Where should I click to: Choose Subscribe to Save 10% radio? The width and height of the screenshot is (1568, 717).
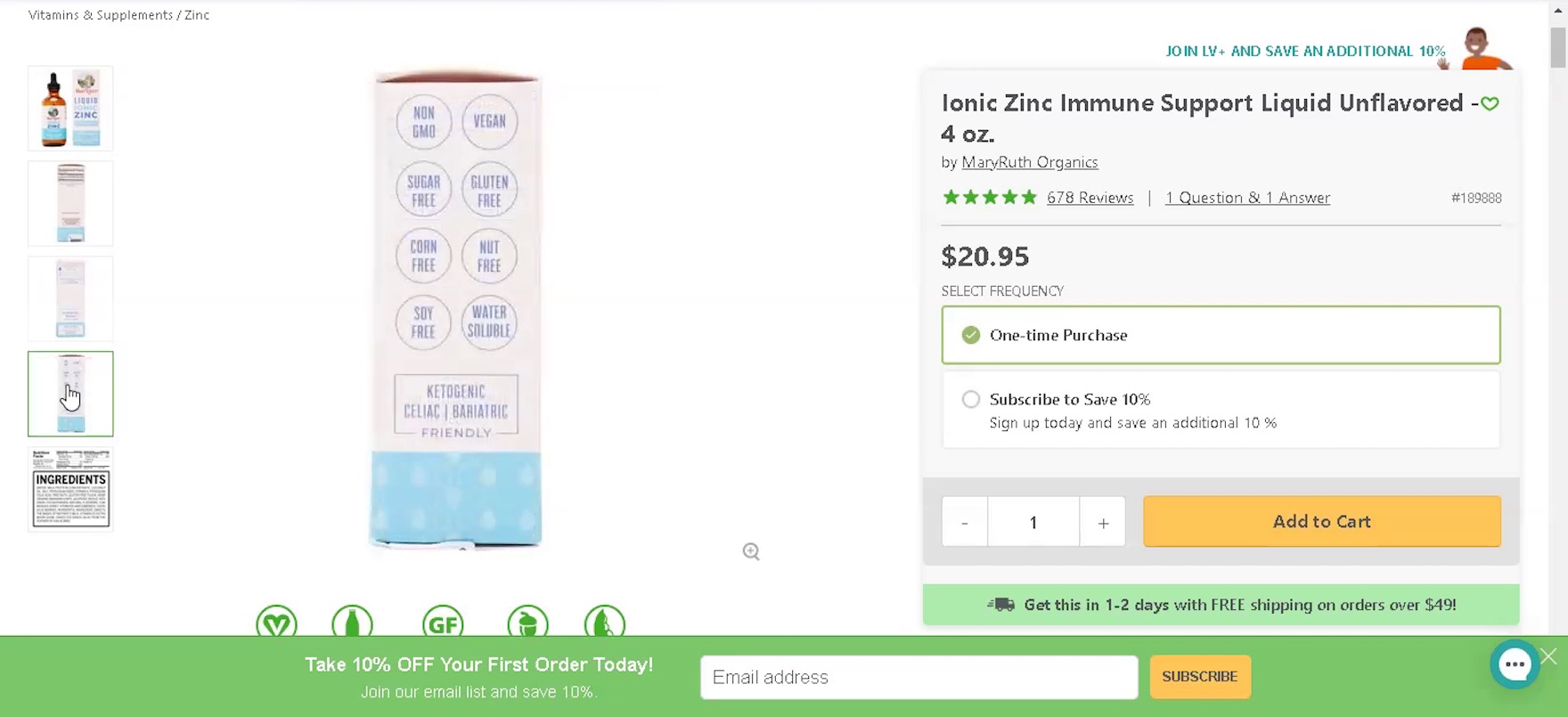pos(971,399)
